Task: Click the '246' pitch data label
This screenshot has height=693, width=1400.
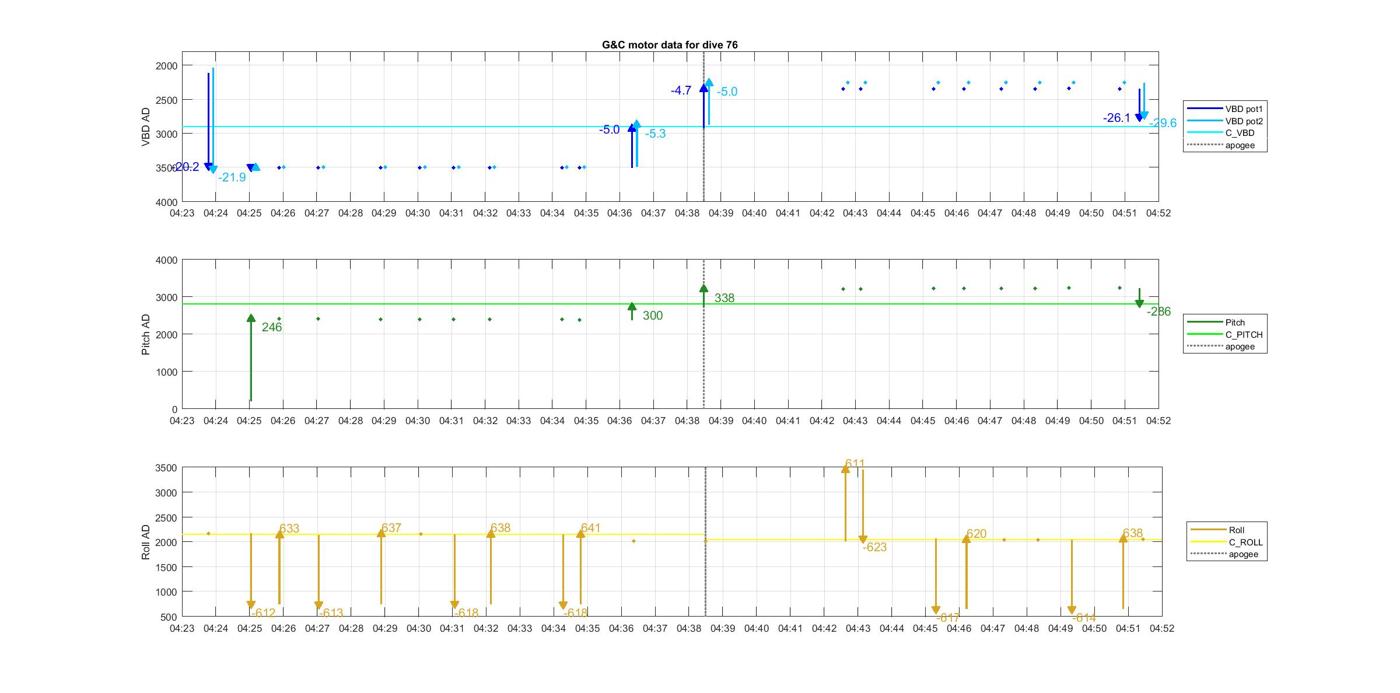Action: coord(271,327)
